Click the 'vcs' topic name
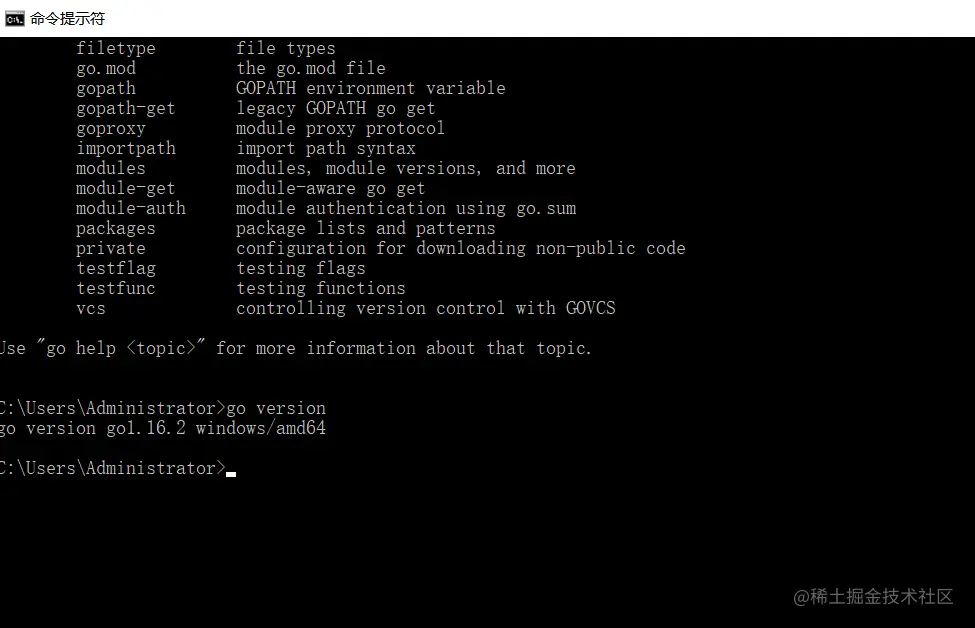 point(90,308)
